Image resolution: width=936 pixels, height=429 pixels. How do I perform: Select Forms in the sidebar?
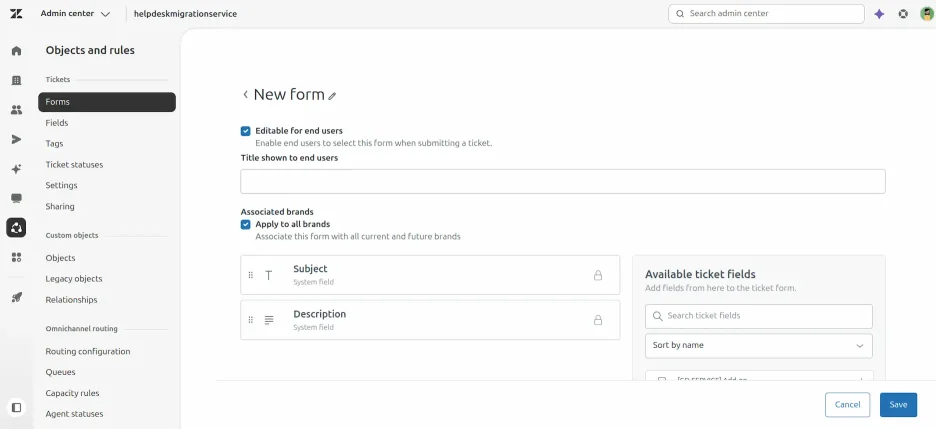point(107,102)
